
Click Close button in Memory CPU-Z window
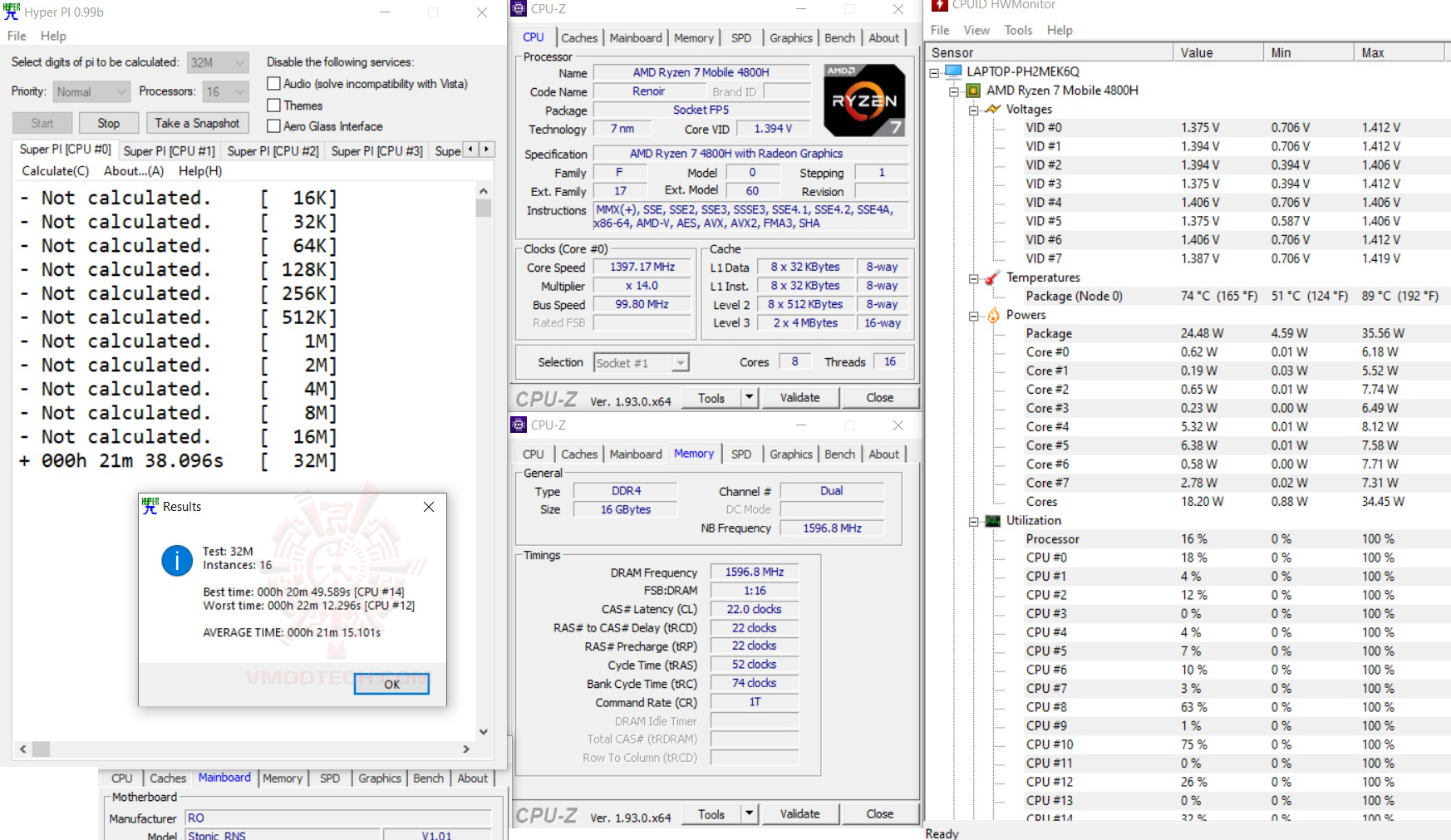coord(880,814)
